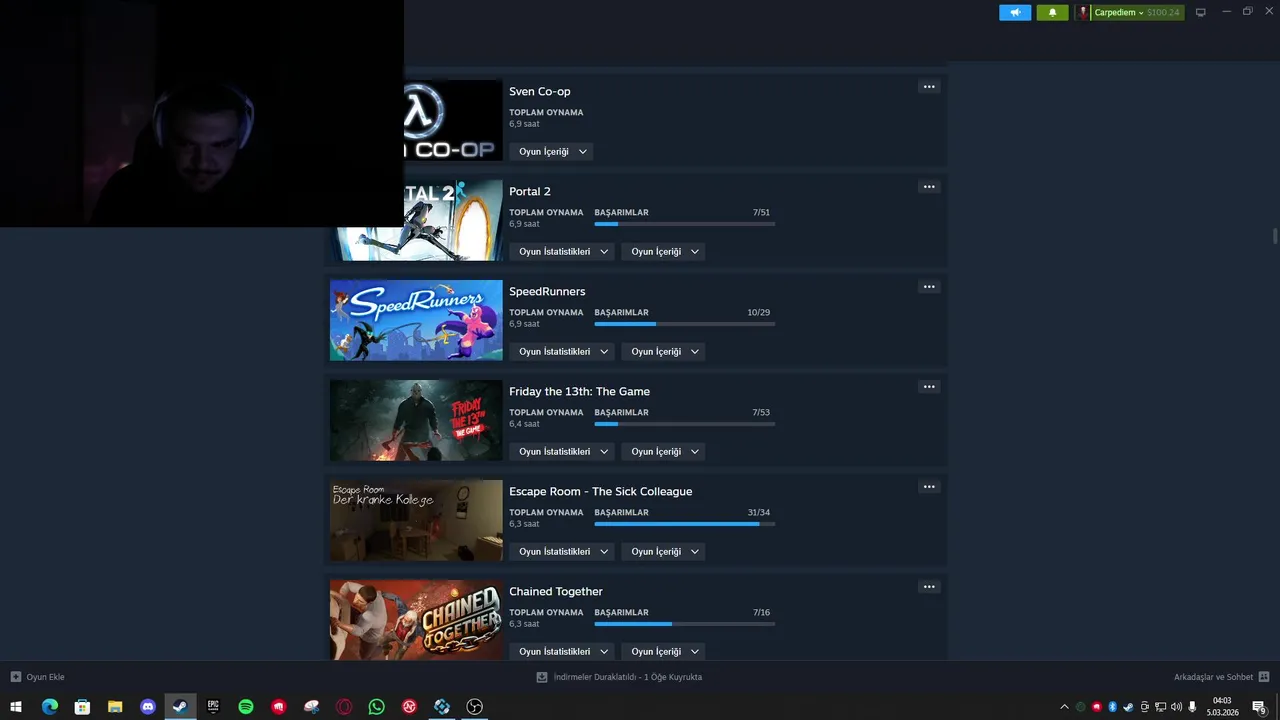Open three-dots menu for Friday the 13th
Screen dimensions: 1280x720
[929, 387]
